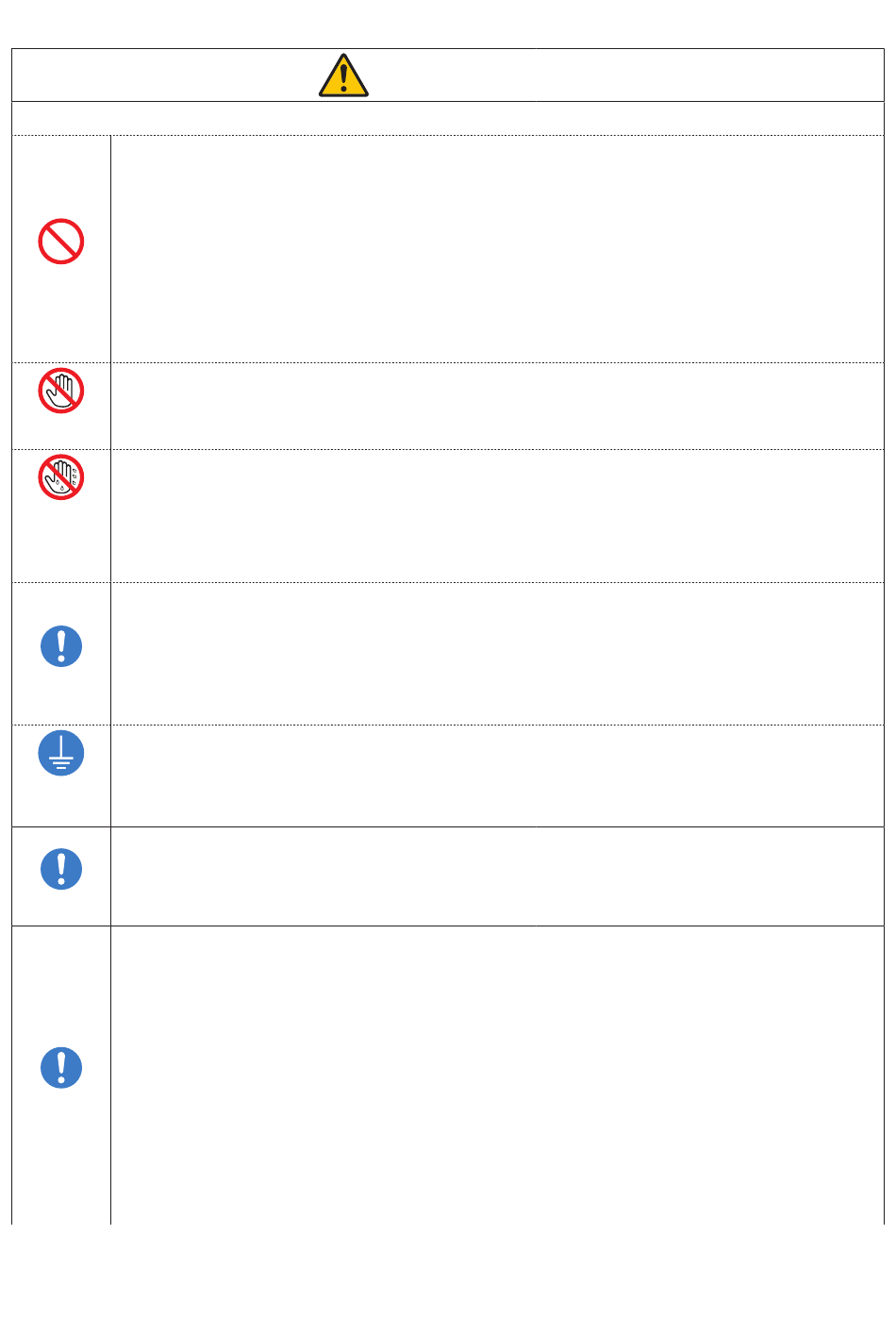Click the blue grounding symbol icon
The width and height of the screenshot is (896, 1318).
click(x=61, y=753)
